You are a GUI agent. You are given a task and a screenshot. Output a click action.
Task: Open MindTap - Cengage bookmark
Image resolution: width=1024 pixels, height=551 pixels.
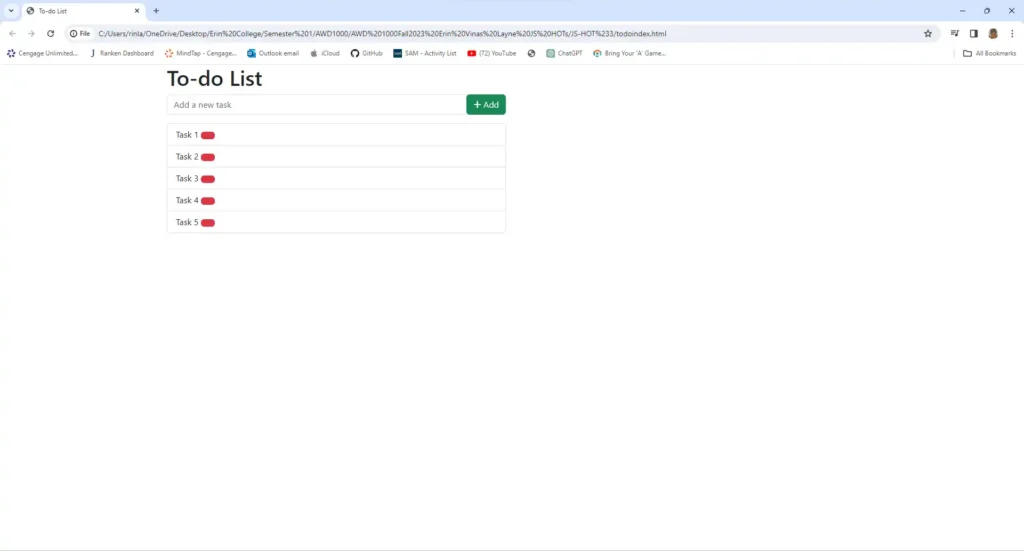click(x=200, y=54)
